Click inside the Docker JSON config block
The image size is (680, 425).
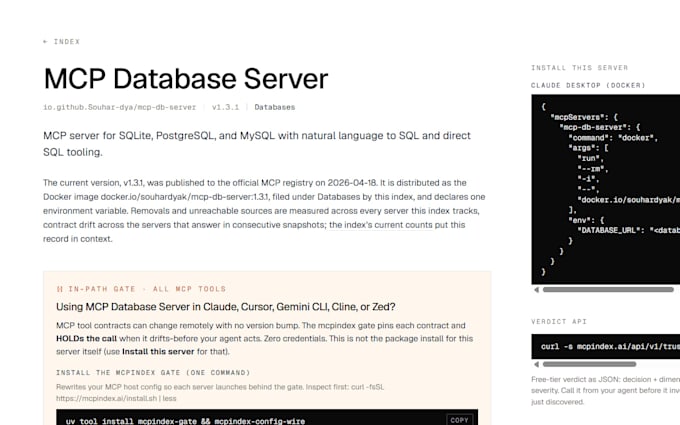[x=606, y=189]
